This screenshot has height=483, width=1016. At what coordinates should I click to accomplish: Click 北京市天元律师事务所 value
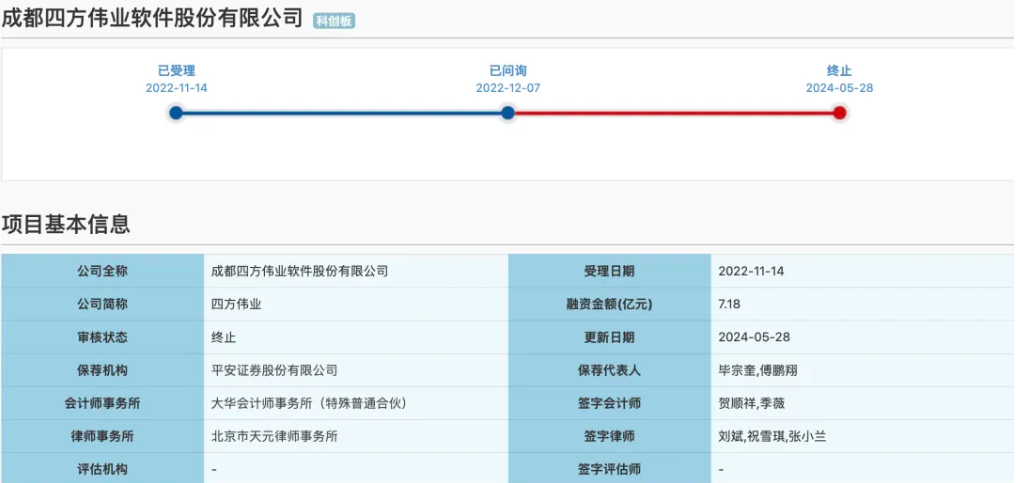275,436
